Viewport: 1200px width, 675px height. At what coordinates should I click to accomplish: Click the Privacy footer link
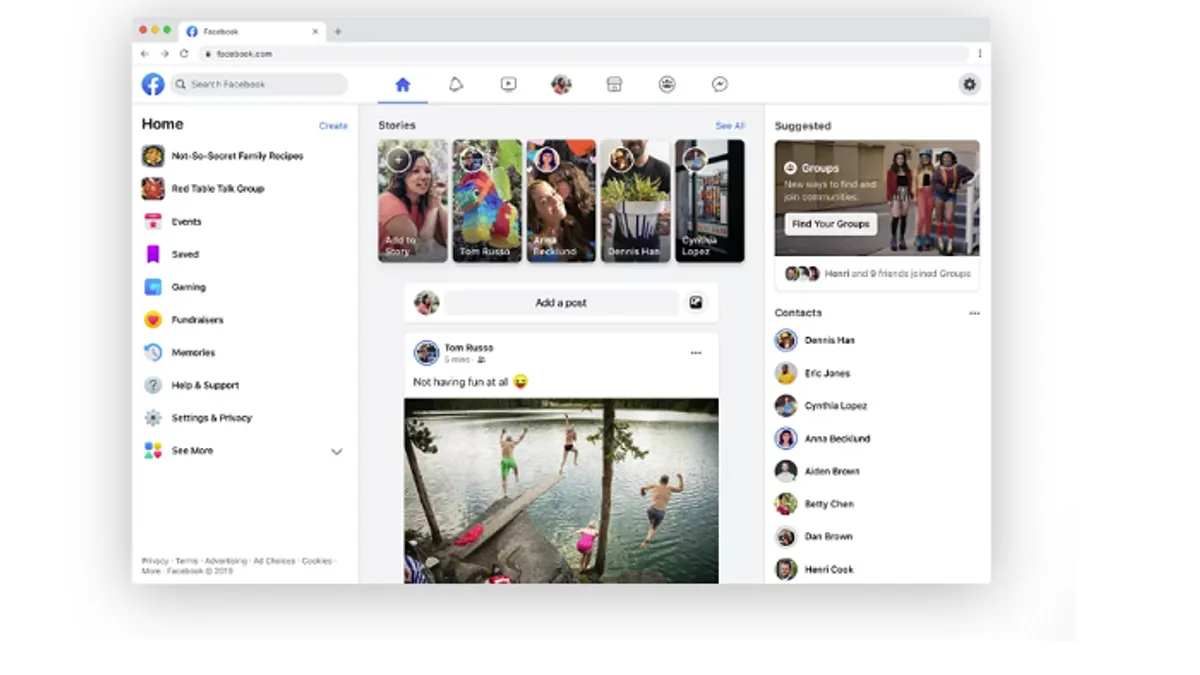155,561
